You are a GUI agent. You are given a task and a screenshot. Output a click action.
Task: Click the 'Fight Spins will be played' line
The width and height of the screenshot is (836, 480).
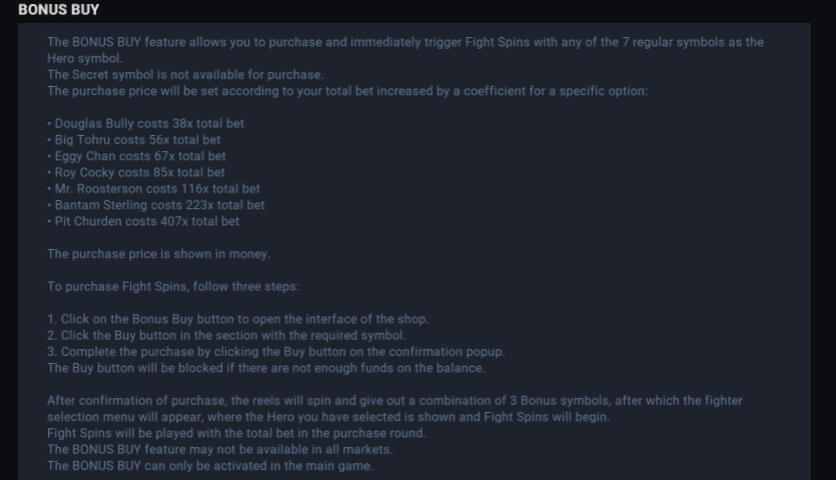click(x=236, y=433)
